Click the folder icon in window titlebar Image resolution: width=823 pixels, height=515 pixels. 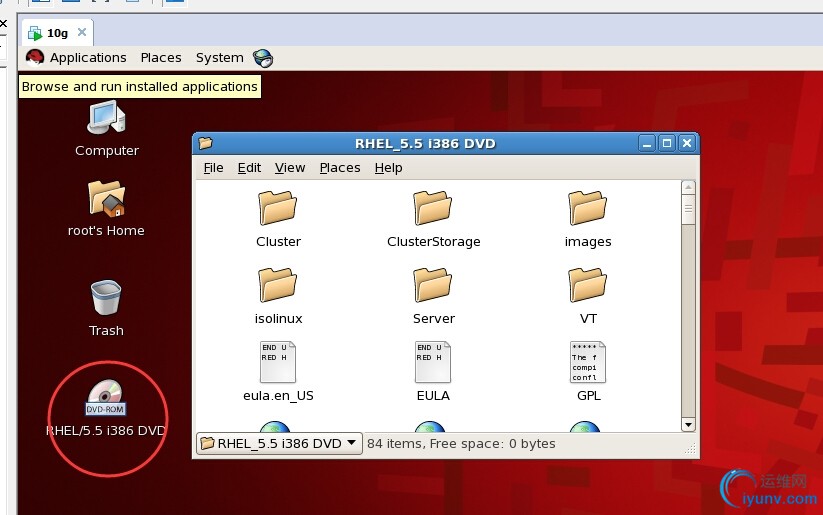click(x=205, y=143)
